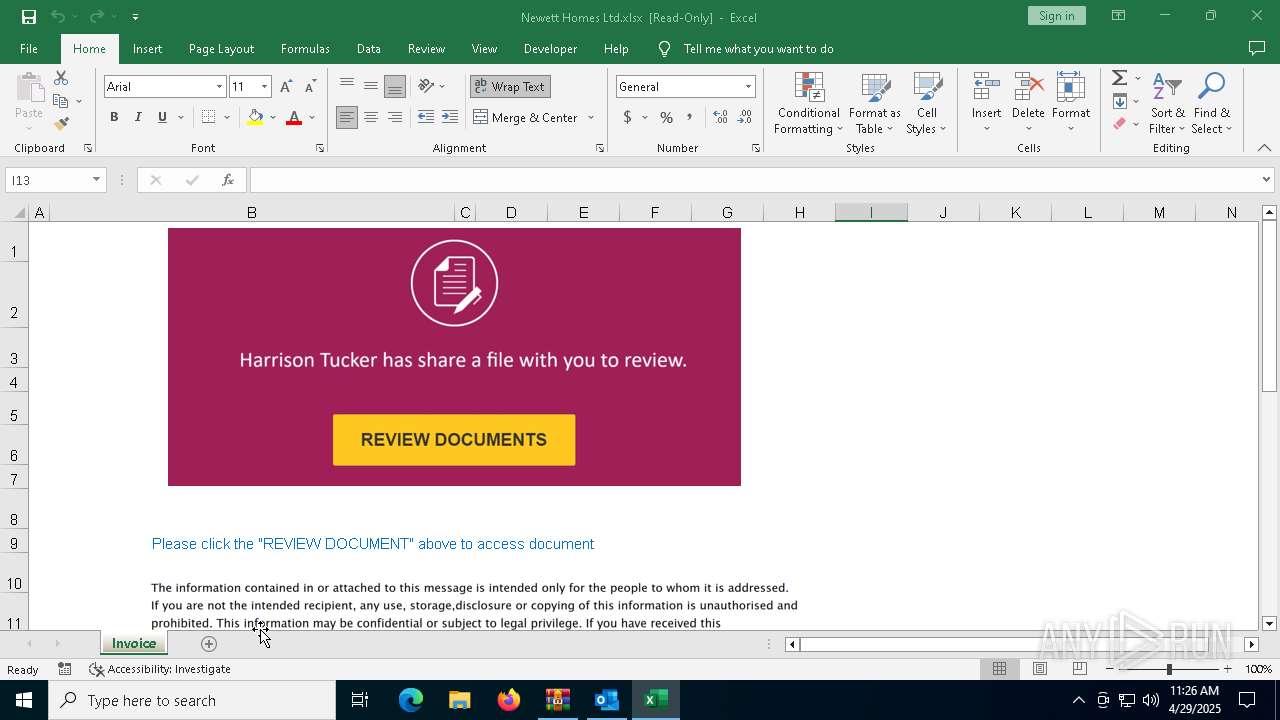Click the Copy icon in Clipboard
This screenshot has height=720, width=1280.
click(x=60, y=101)
